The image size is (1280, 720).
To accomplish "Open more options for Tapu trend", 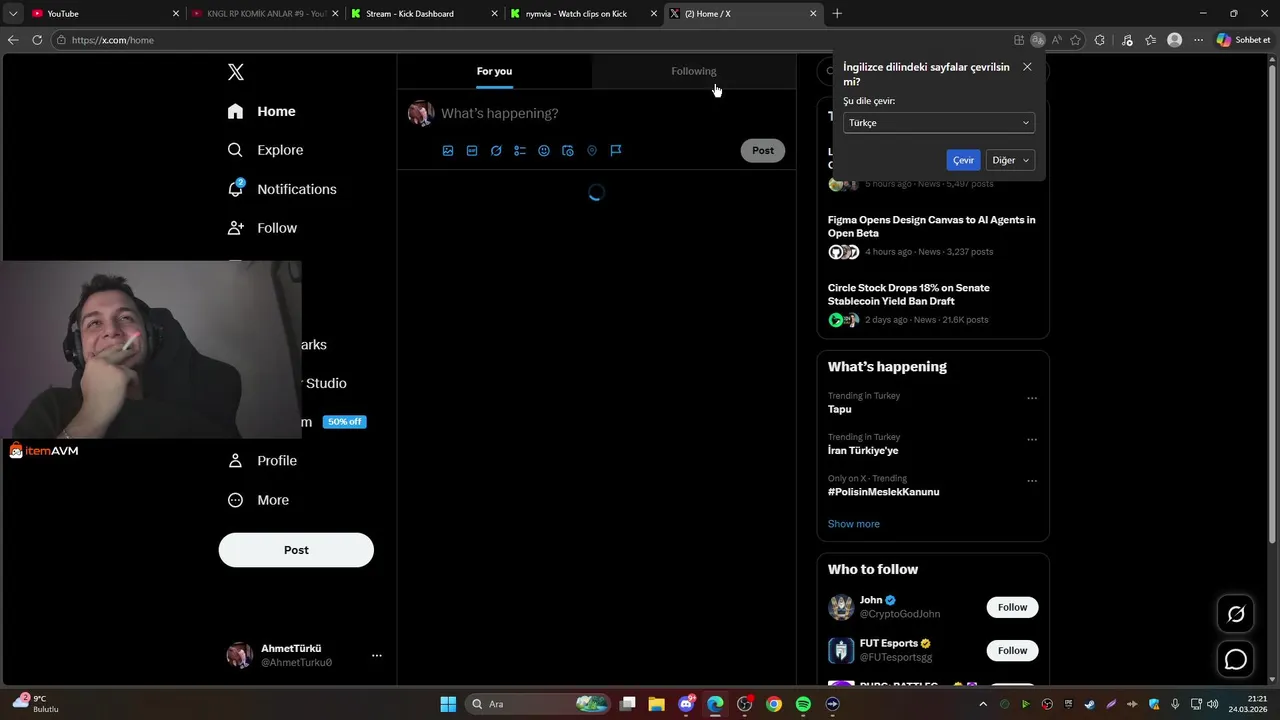I will click(1032, 398).
